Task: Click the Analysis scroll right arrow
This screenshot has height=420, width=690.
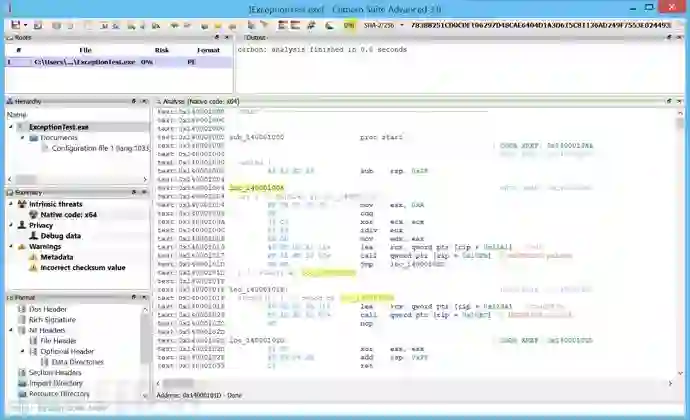Action: [670, 383]
